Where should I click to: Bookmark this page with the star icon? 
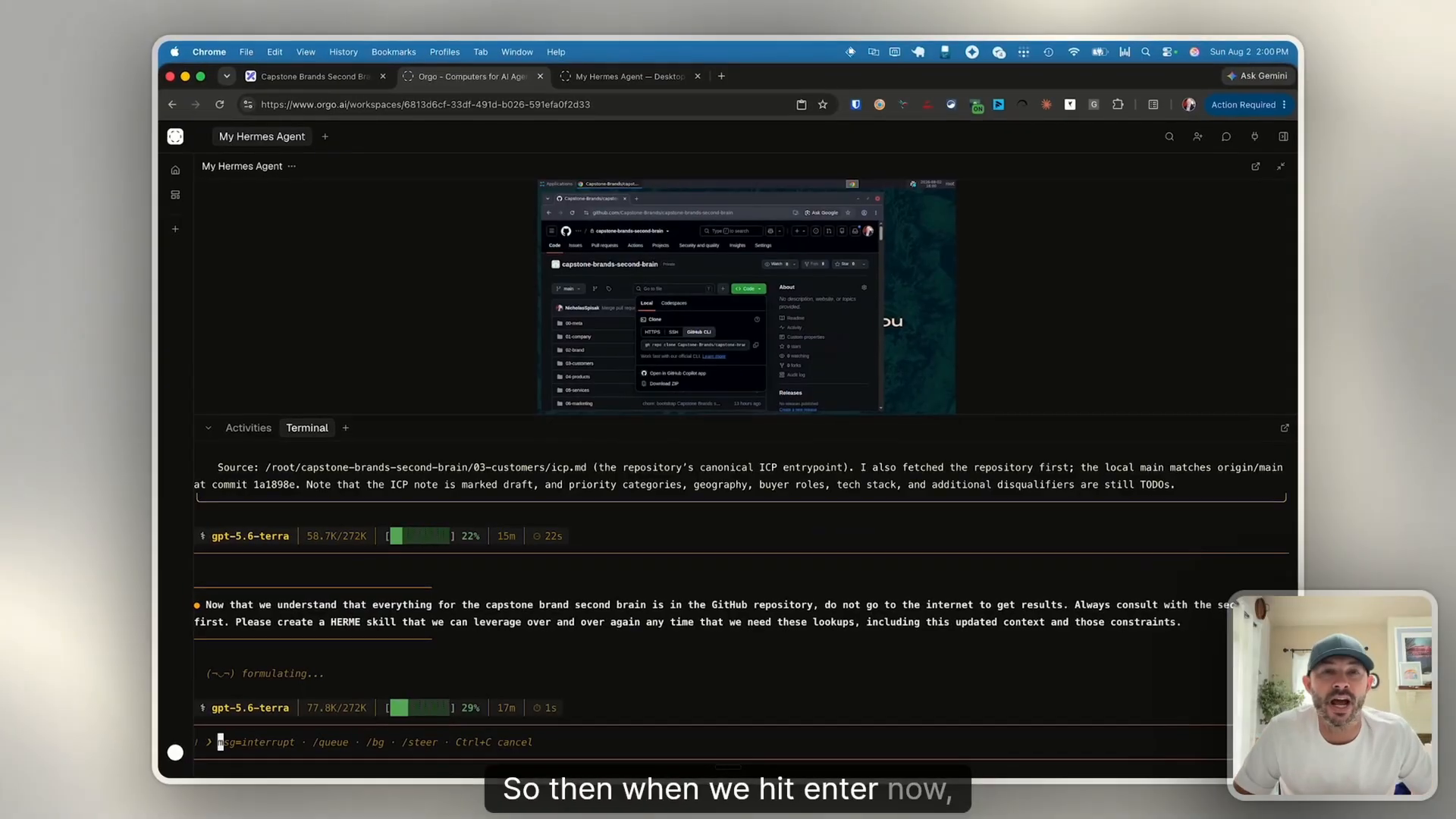tap(823, 105)
